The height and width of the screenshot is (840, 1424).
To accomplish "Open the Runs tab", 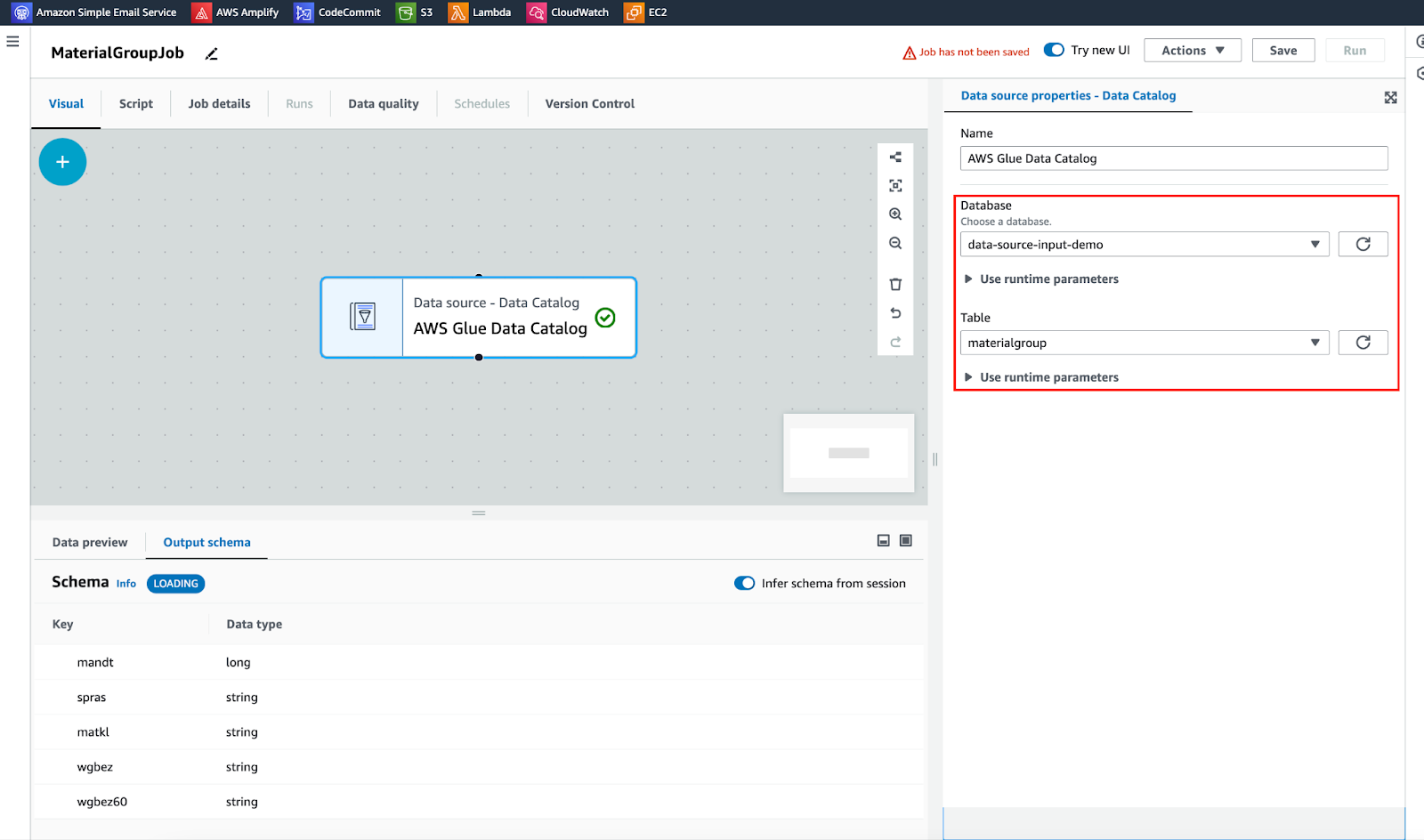I will point(299,104).
